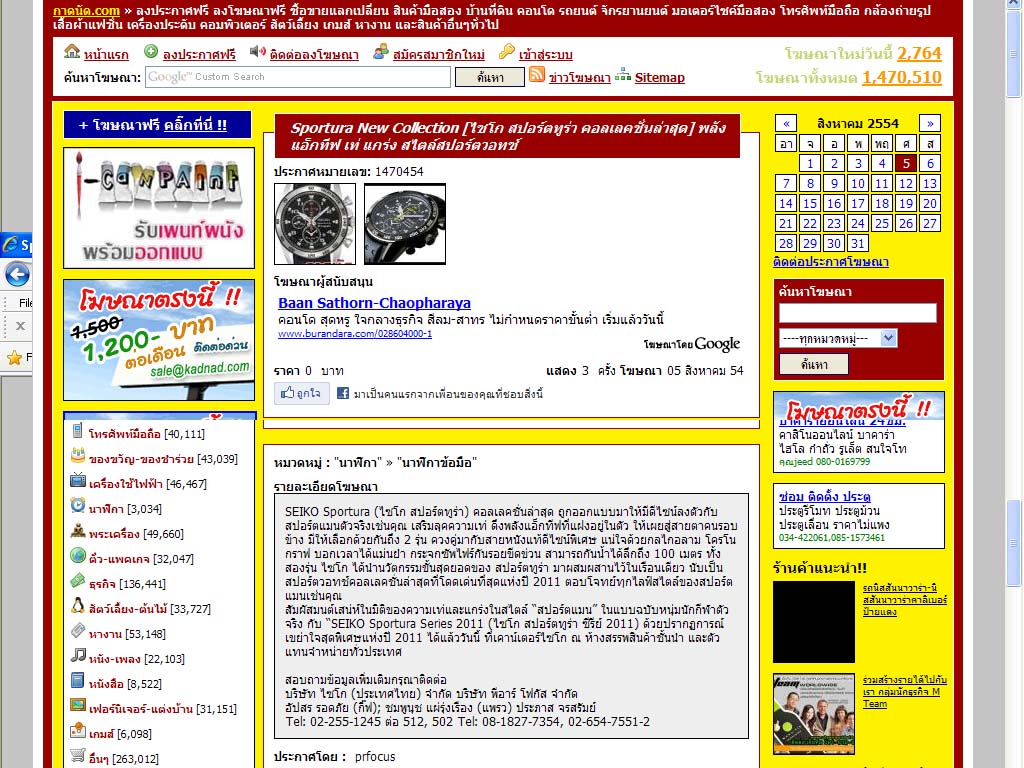Click the กาดนัด.com site link at top
Image resolution: width=1024 pixels, height=768 pixels.
pyautogui.click(x=86, y=10)
